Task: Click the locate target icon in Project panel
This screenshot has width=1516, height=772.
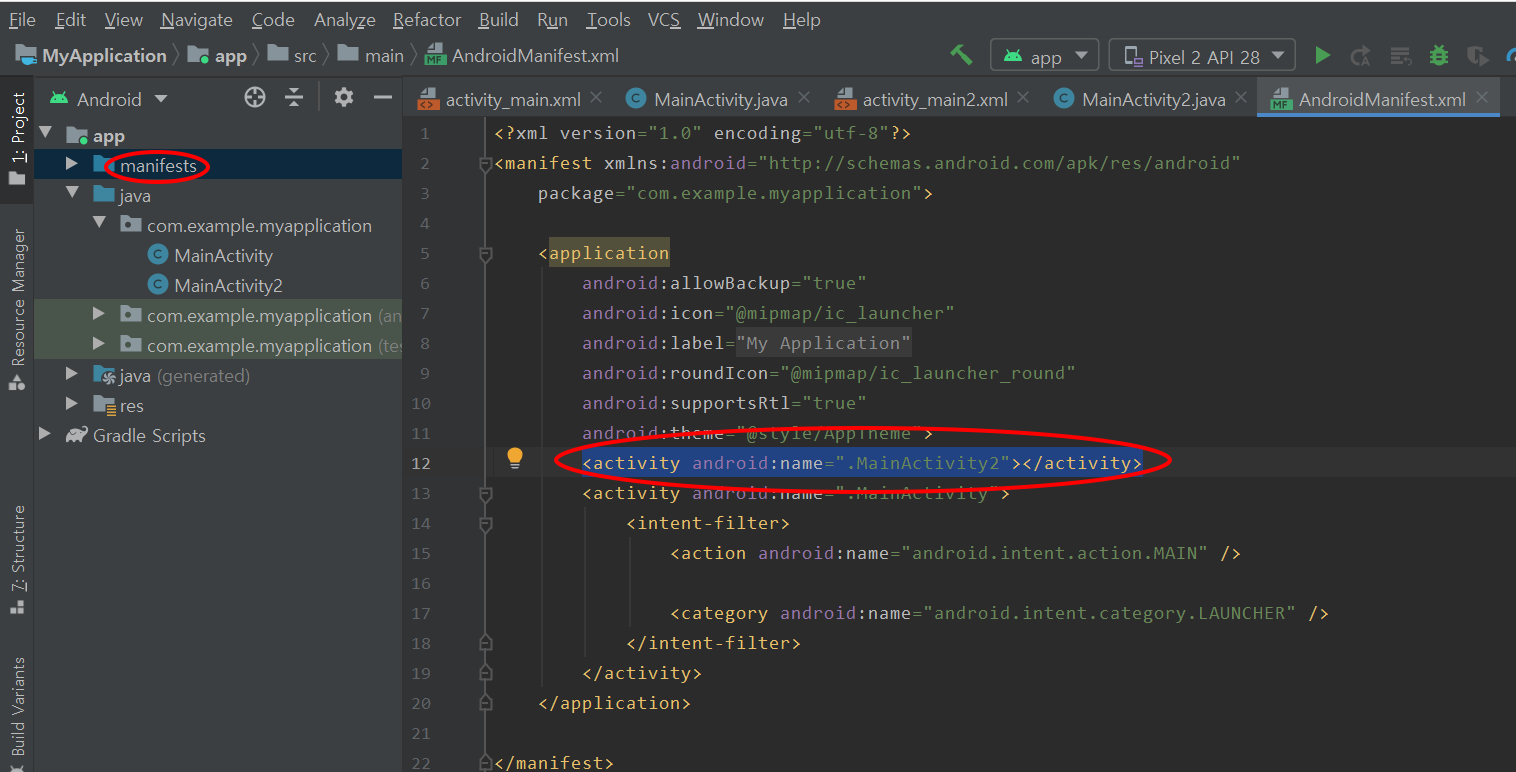Action: [x=255, y=97]
